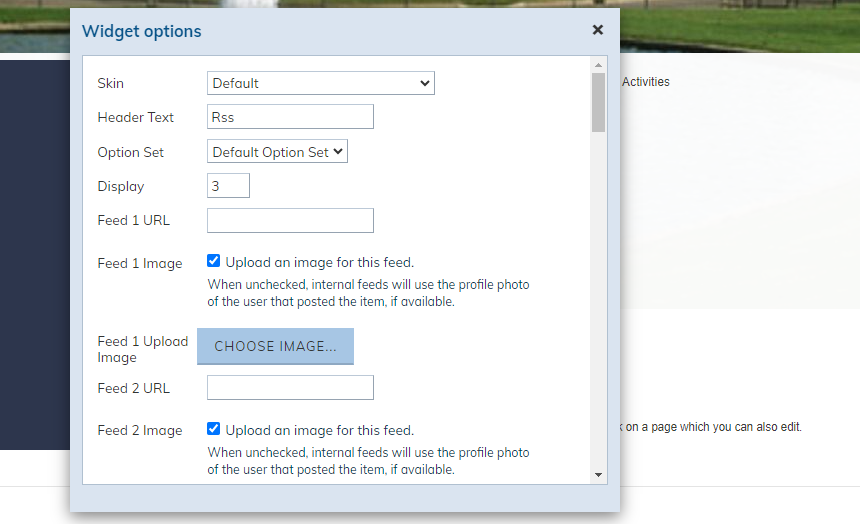Viewport: 860px width, 524px height.
Task: Open the Skin dropdown
Action: click(321, 83)
